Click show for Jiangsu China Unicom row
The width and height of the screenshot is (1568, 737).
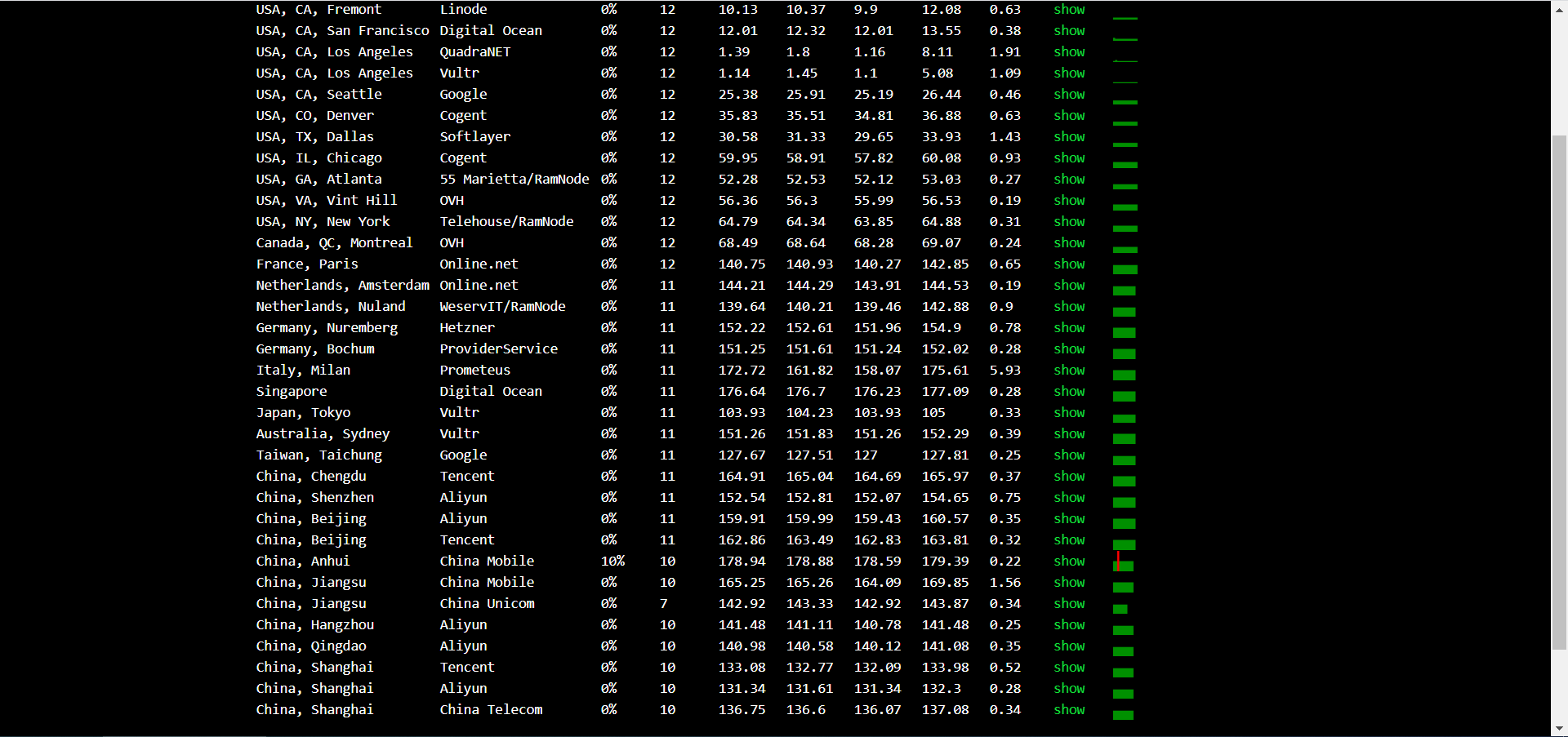(1069, 604)
